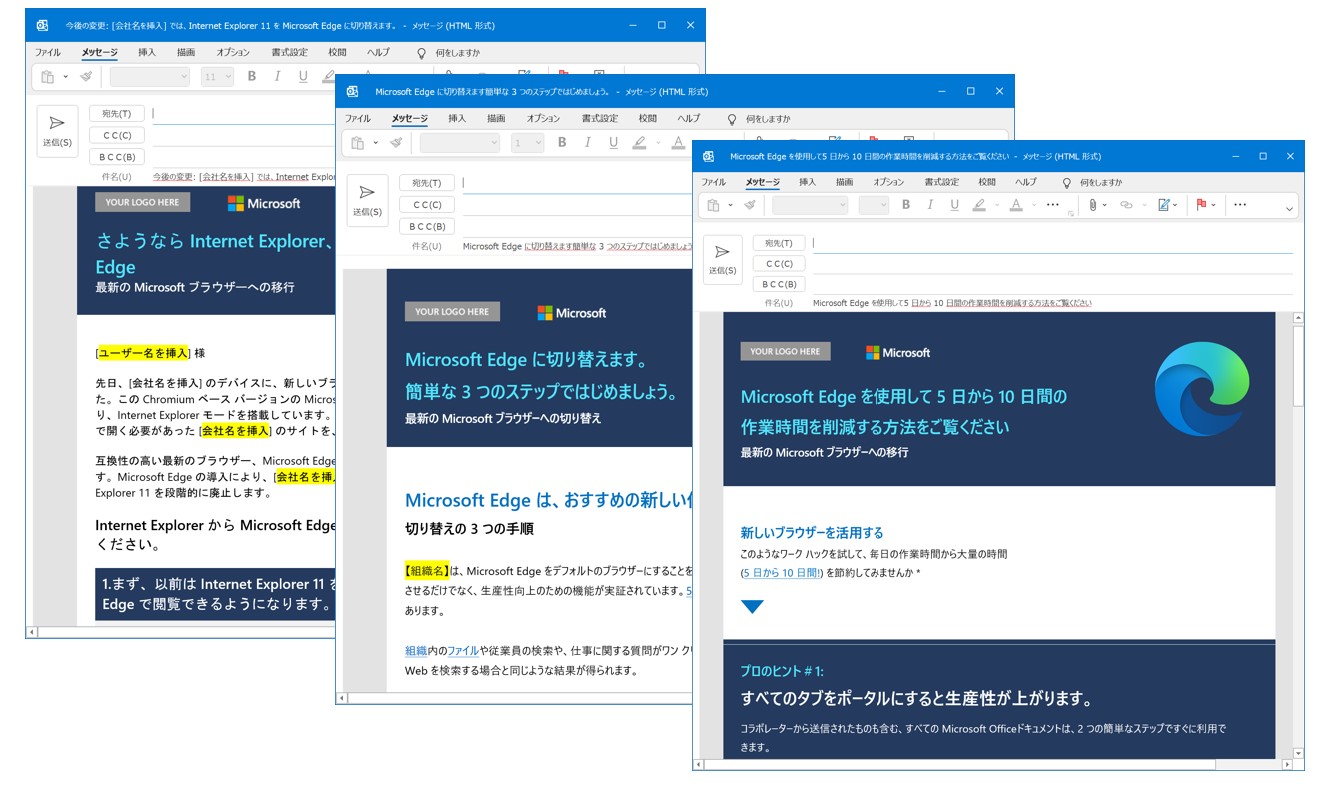Click the insert link icon in the front window
This screenshot has width=1321, height=787.
(1126, 205)
